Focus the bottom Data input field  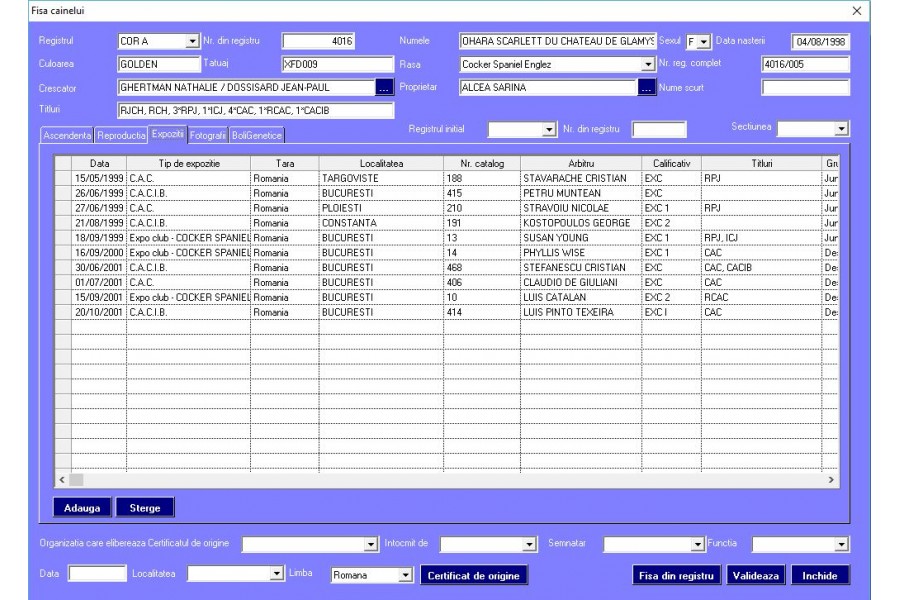tap(97, 574)
